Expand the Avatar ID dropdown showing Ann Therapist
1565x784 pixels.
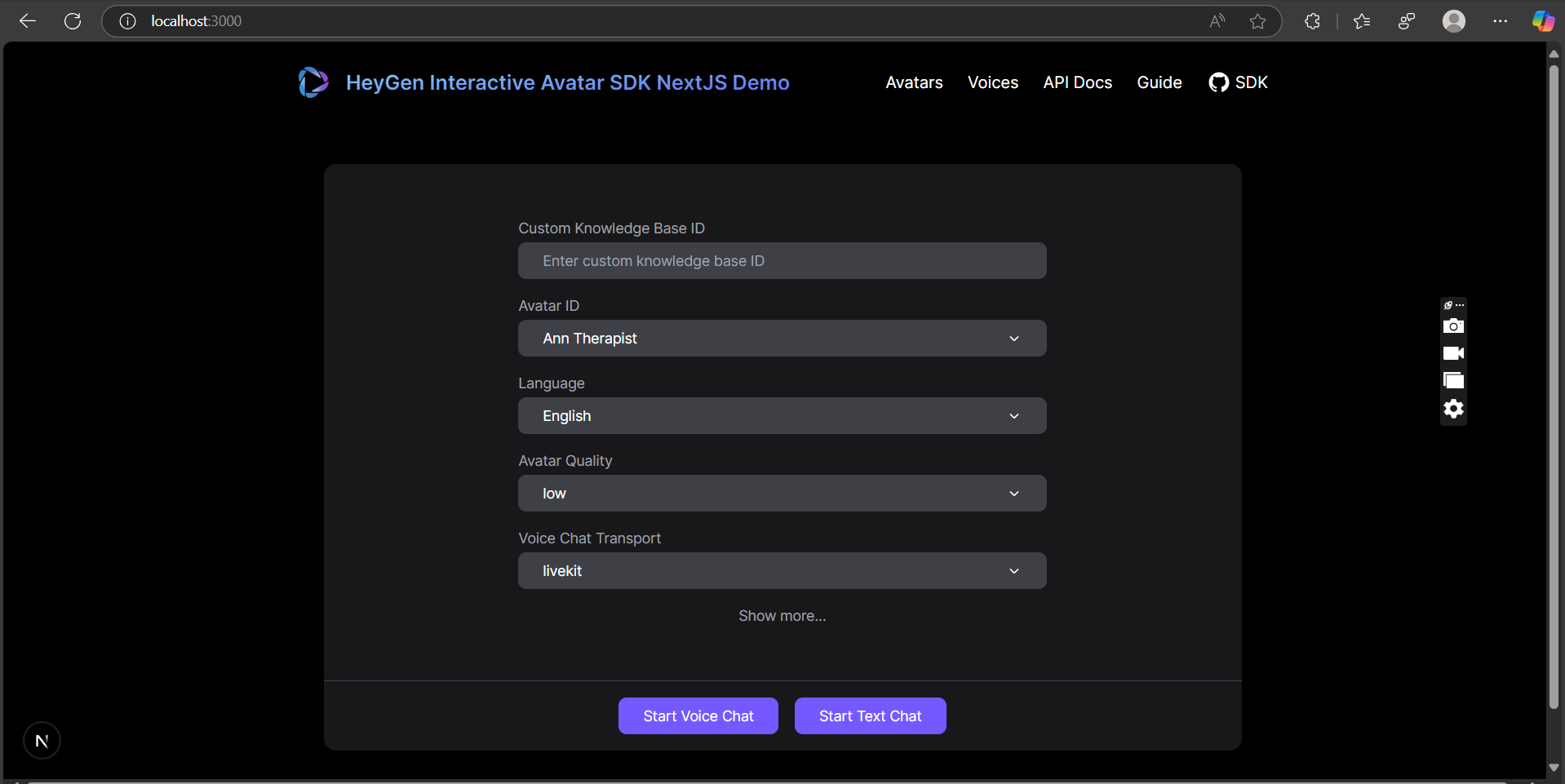click(x=782, y=339)
